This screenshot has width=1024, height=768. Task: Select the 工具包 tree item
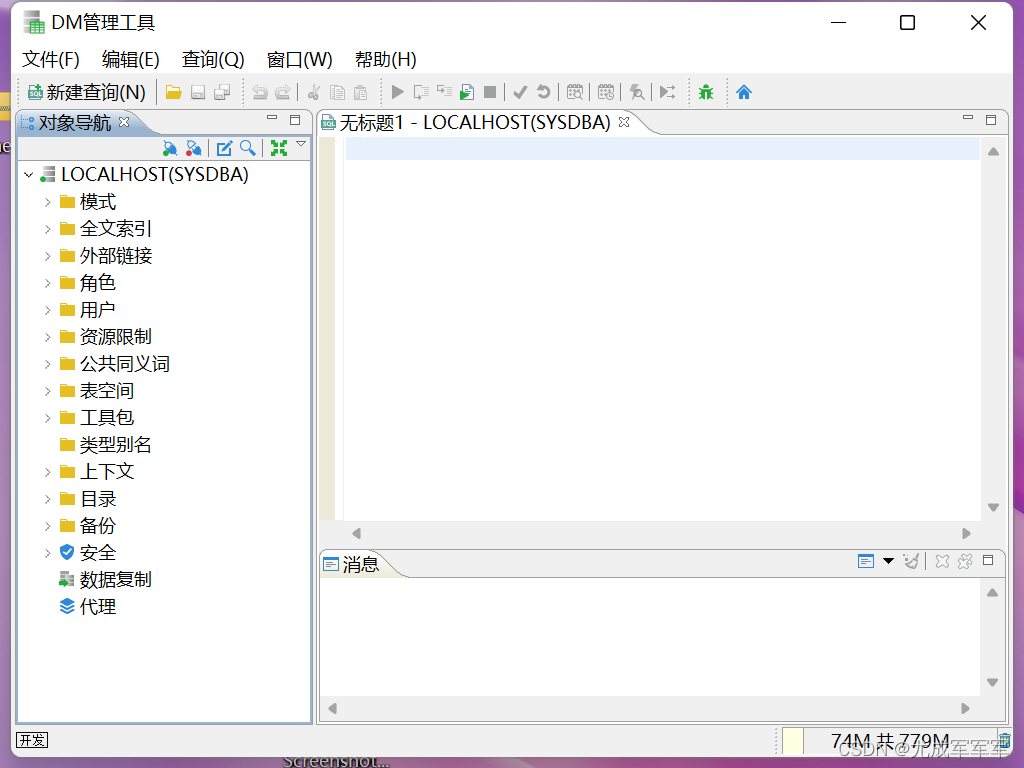[106, 418]
